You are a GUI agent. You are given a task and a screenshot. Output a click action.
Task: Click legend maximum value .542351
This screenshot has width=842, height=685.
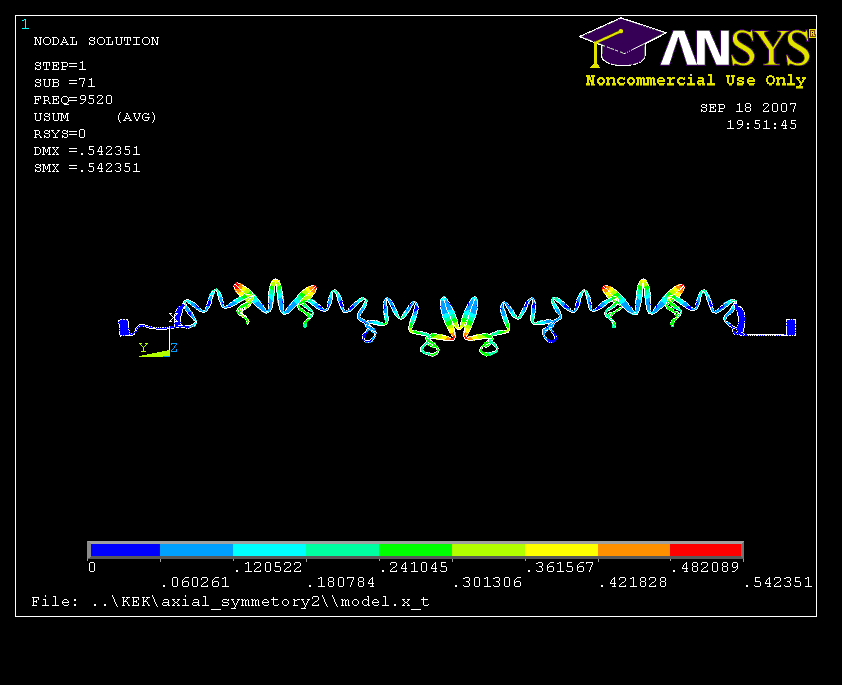coord(778,582)
